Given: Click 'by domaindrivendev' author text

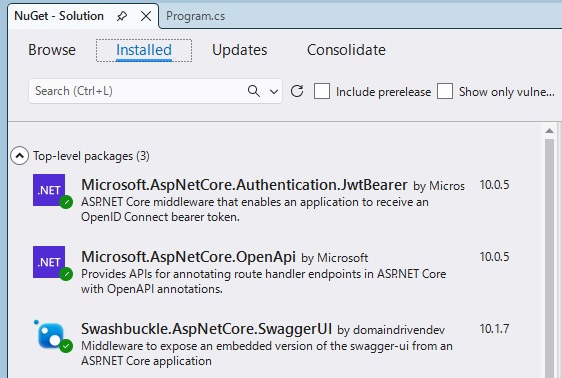Looking at the screenshot, I should point(391,330).
